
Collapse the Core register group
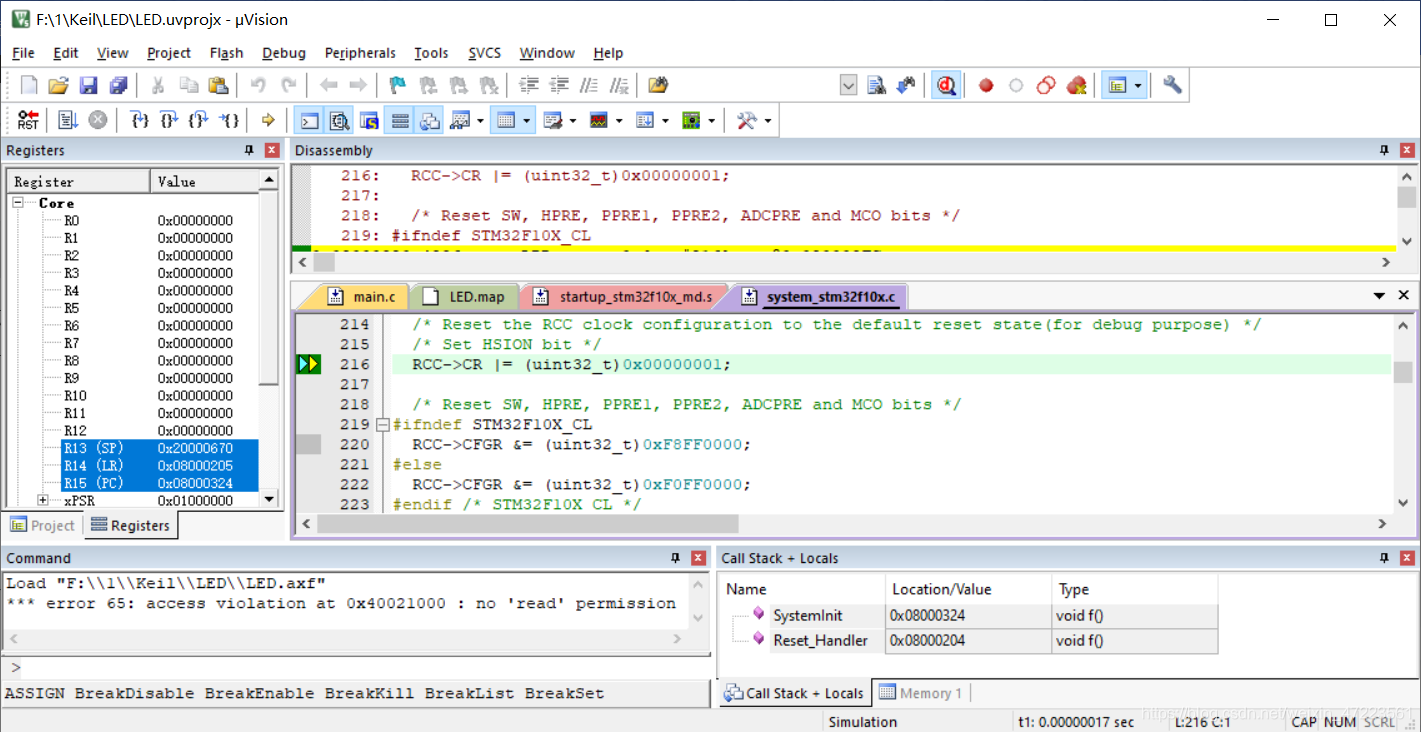click(18, 203)
